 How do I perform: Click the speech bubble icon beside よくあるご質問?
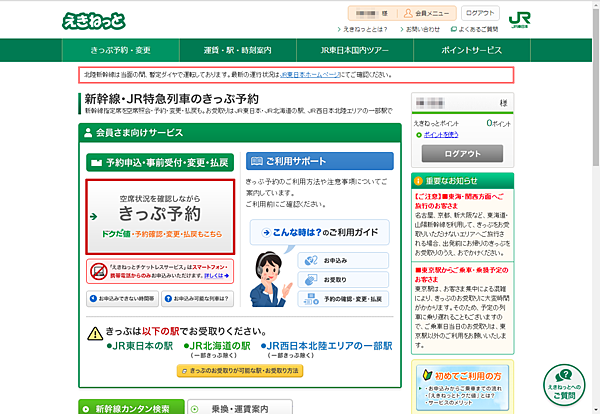tap(454, 29)
